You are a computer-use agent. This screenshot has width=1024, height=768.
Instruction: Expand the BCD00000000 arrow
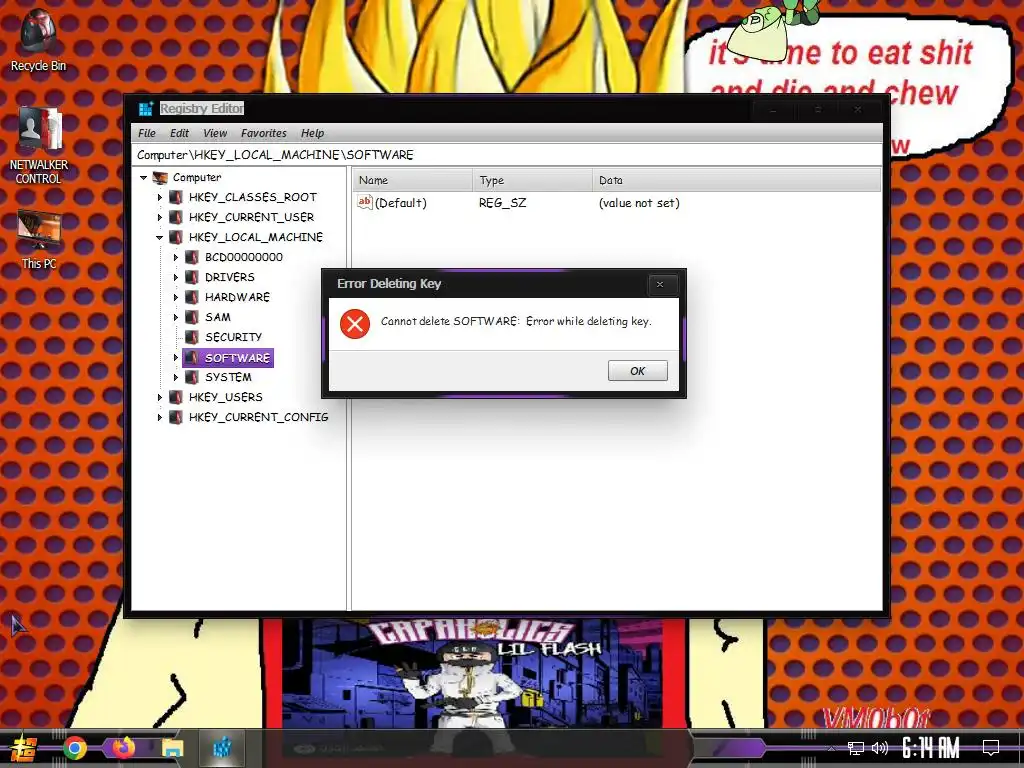point(176,257)
